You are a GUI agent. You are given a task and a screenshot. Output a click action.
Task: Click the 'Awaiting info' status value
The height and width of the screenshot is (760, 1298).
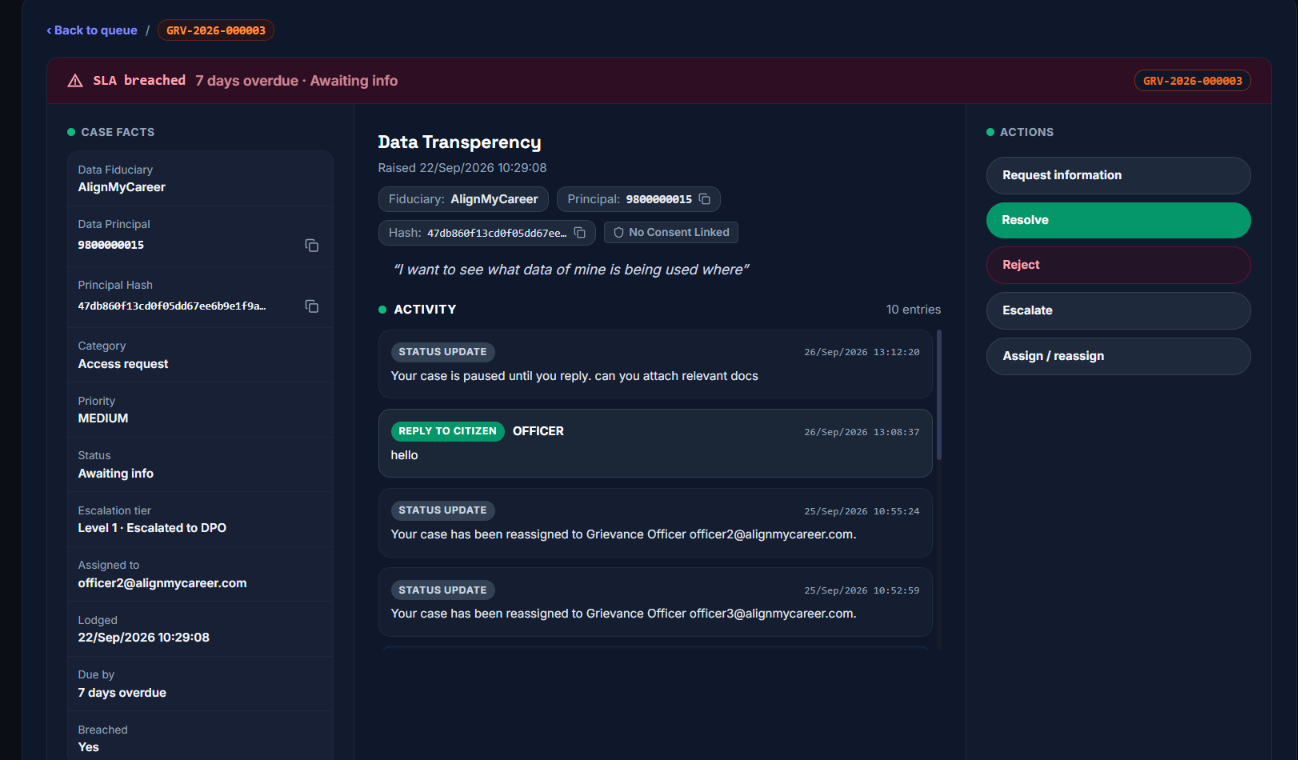(116, 474)
